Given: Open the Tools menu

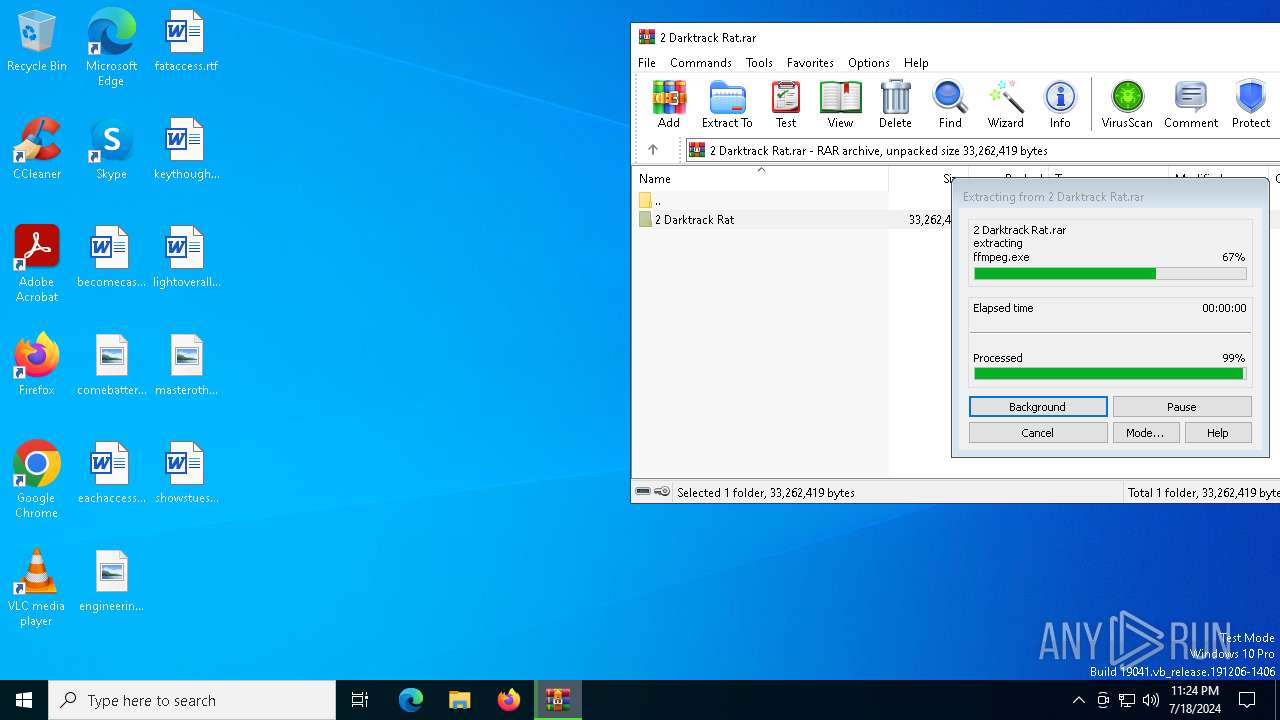Looking at the screenshot, I should click(x=759, y=62).
